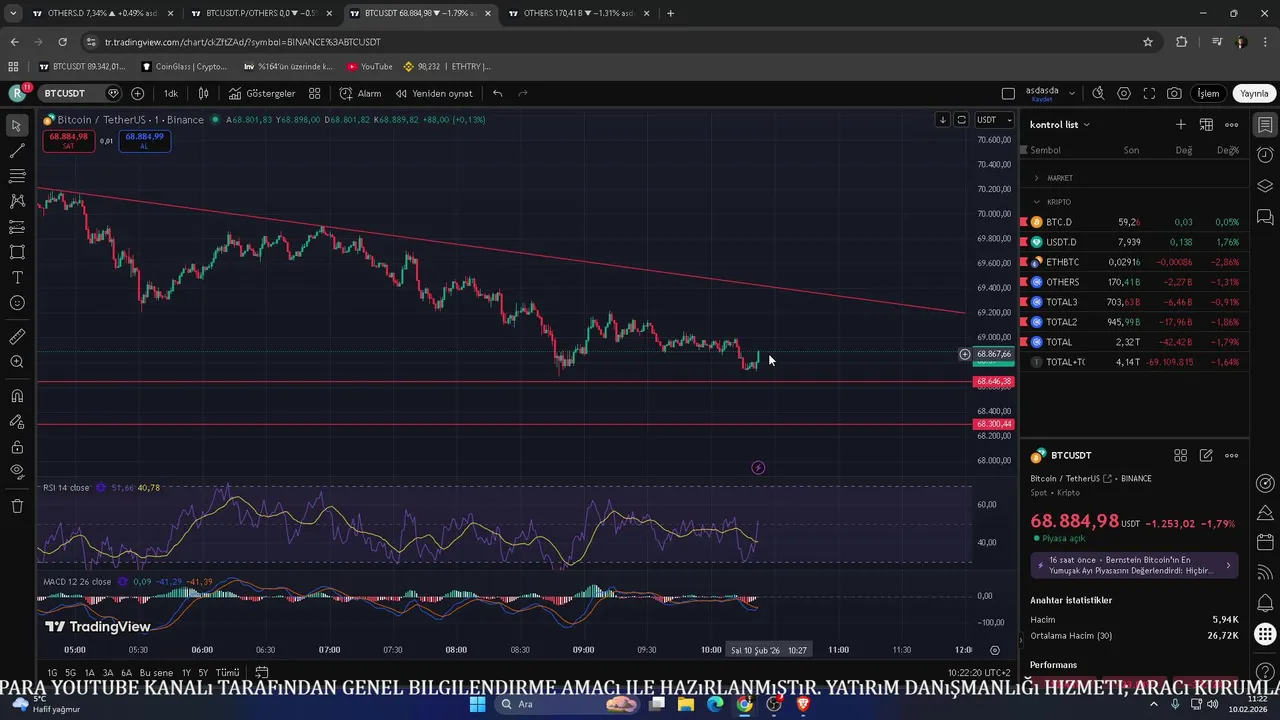The image size is (1280, 720).
Task: Open the emoji icons tool
Action: (x=17, y=303)
